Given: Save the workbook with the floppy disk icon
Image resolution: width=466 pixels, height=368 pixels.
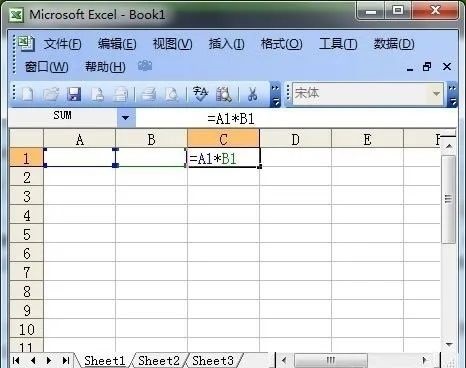Looking at the screenshot, I should [x=74, y=94].
